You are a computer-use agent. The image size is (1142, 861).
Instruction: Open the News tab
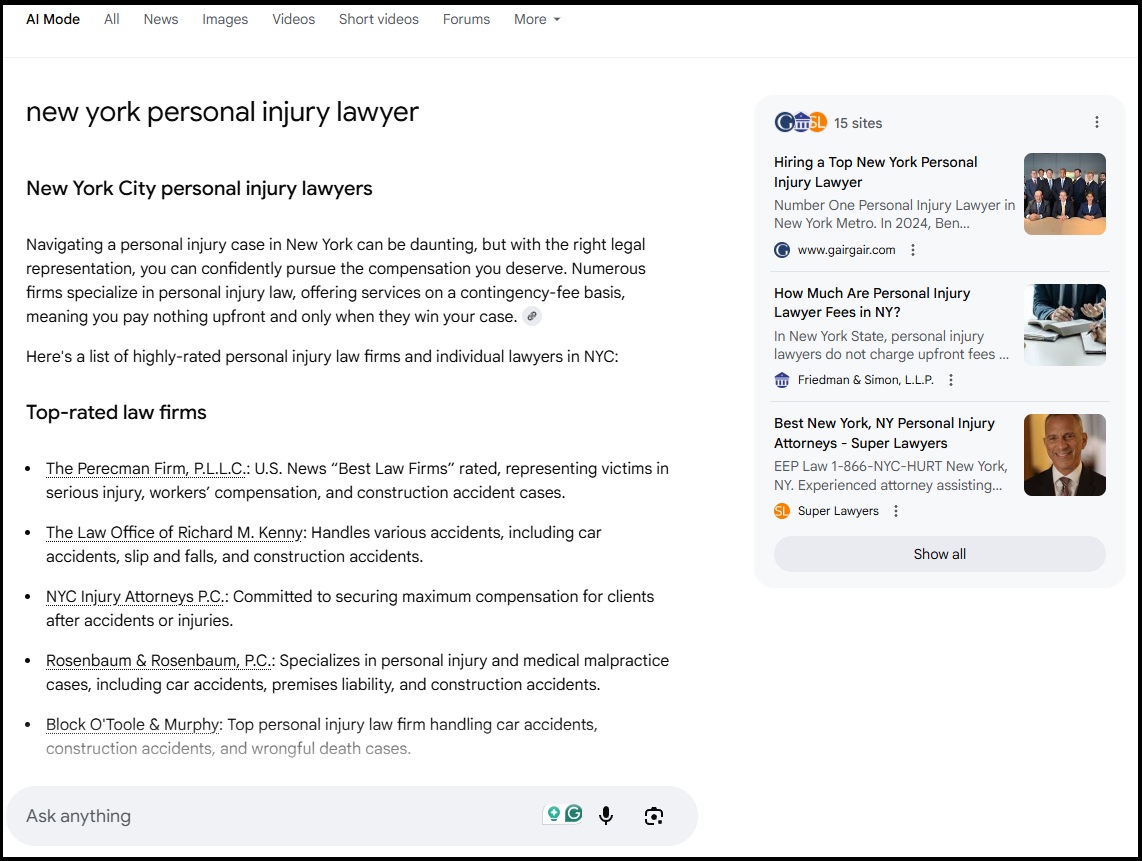click(161, 20)
